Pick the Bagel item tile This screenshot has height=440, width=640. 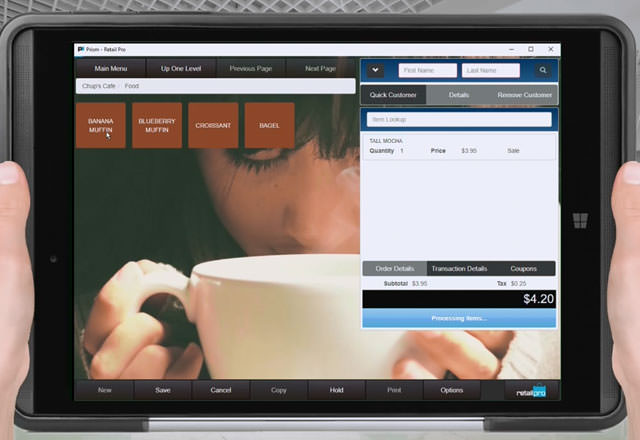pyautogui.click(x=269, y=125)
